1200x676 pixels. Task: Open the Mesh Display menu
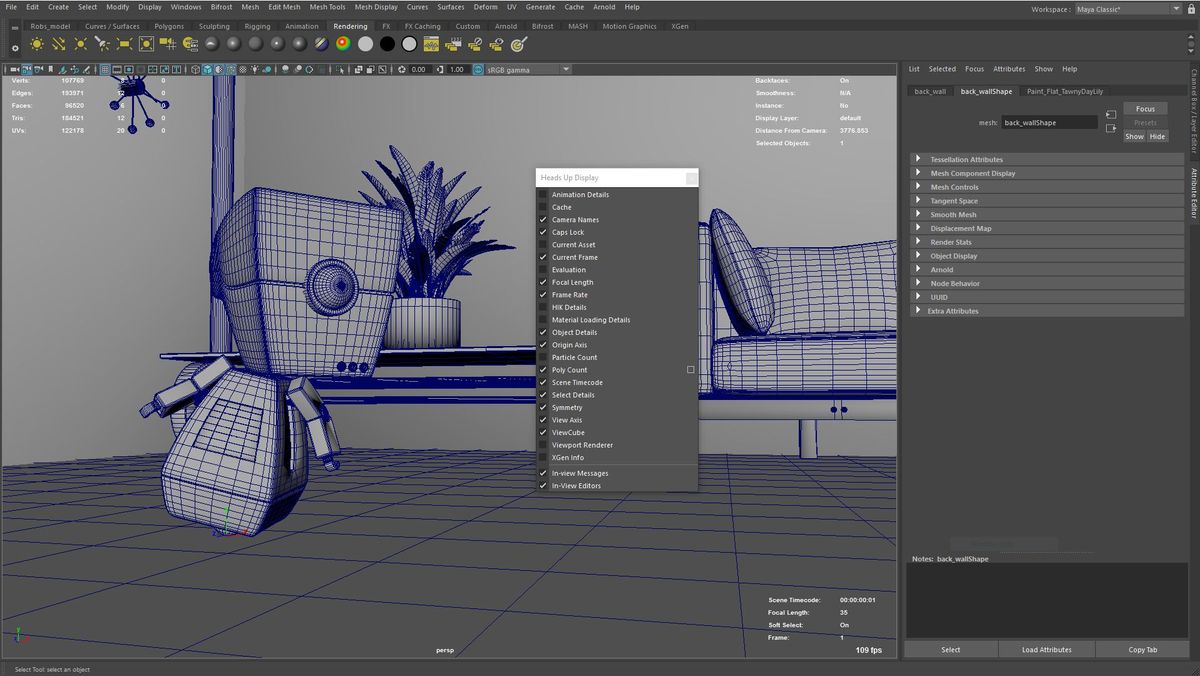click(x=375, y=7)
